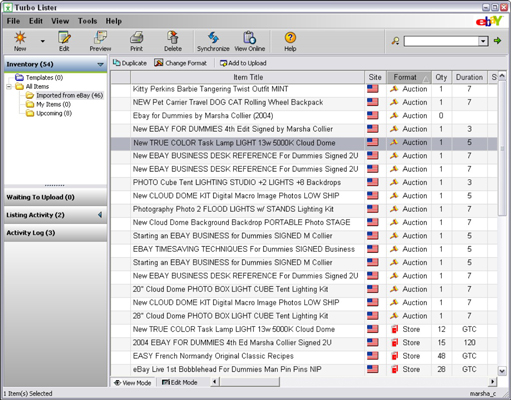Switch to Edit Mode tab
This screenshot has width=511, height=400.
[179, 383]
